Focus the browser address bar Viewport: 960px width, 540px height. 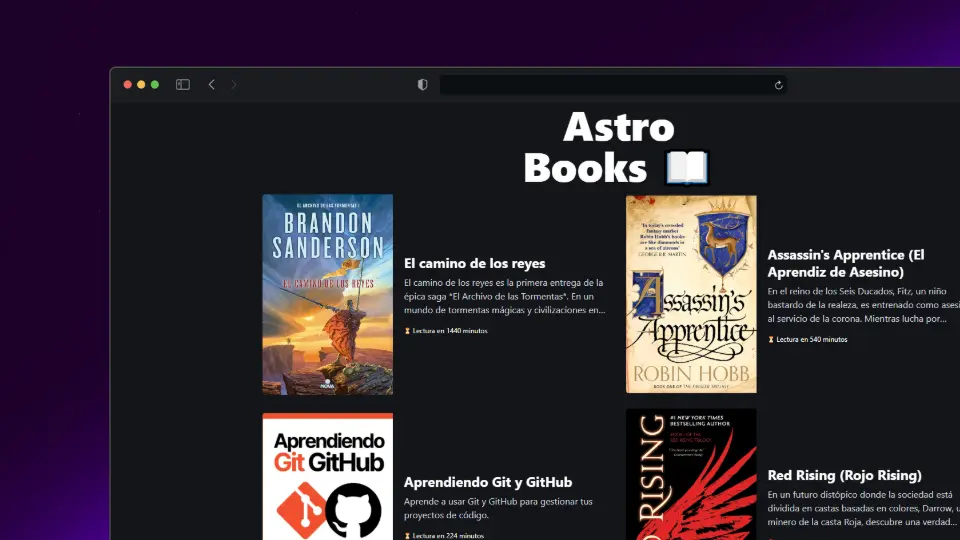613,84
